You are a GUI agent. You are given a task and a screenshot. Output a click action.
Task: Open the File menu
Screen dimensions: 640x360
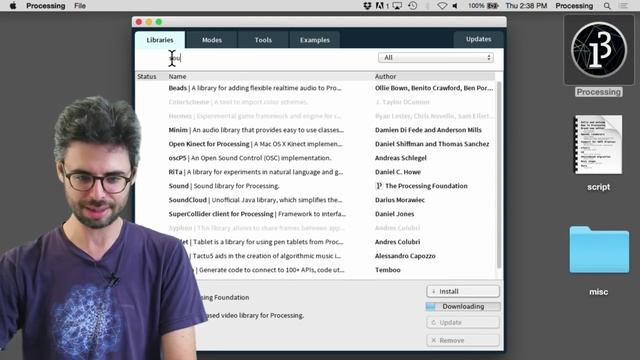pos(80,6)
